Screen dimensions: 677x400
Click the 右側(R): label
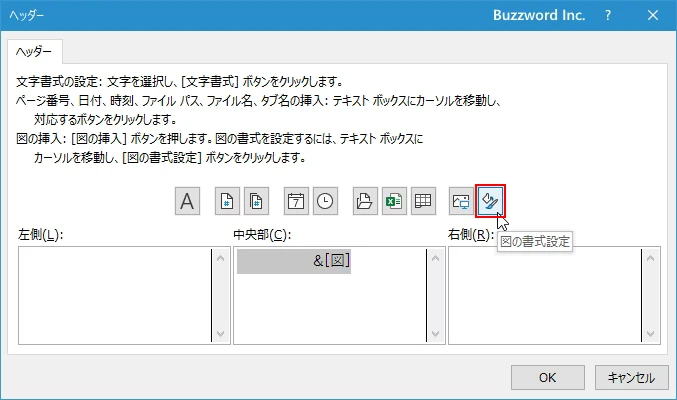471,235
